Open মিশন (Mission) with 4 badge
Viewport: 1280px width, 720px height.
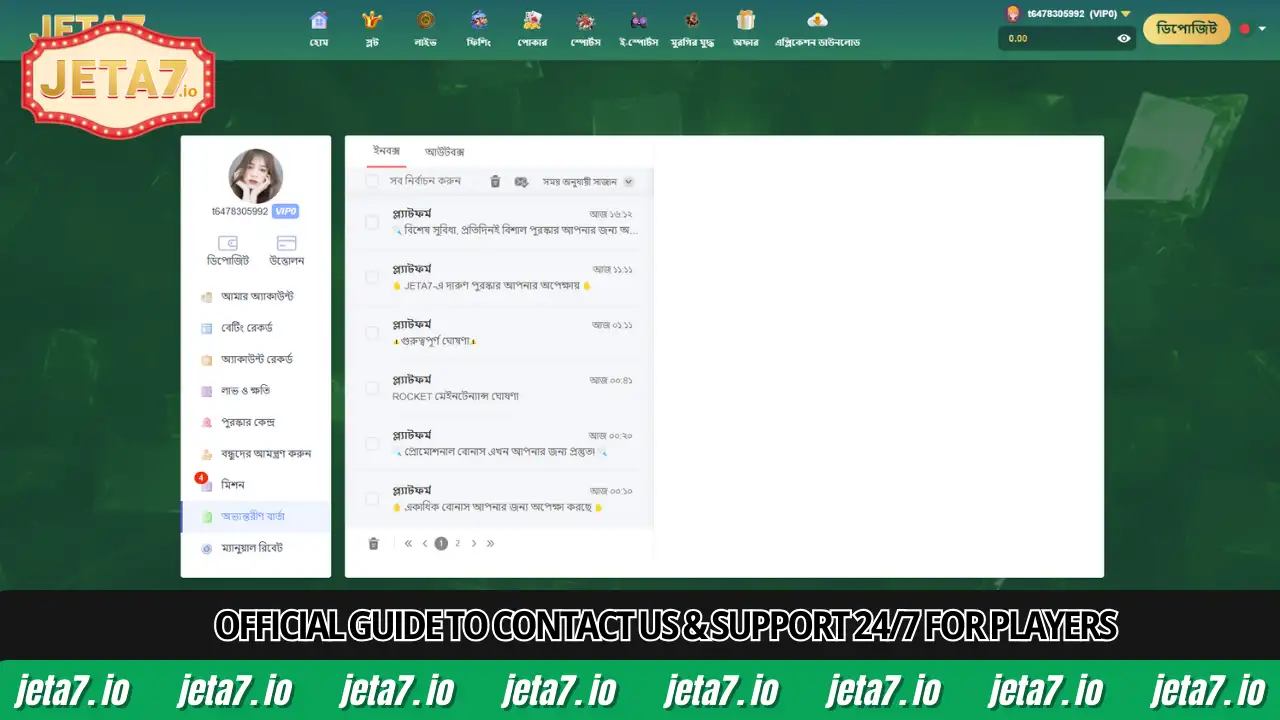(256, 485)
